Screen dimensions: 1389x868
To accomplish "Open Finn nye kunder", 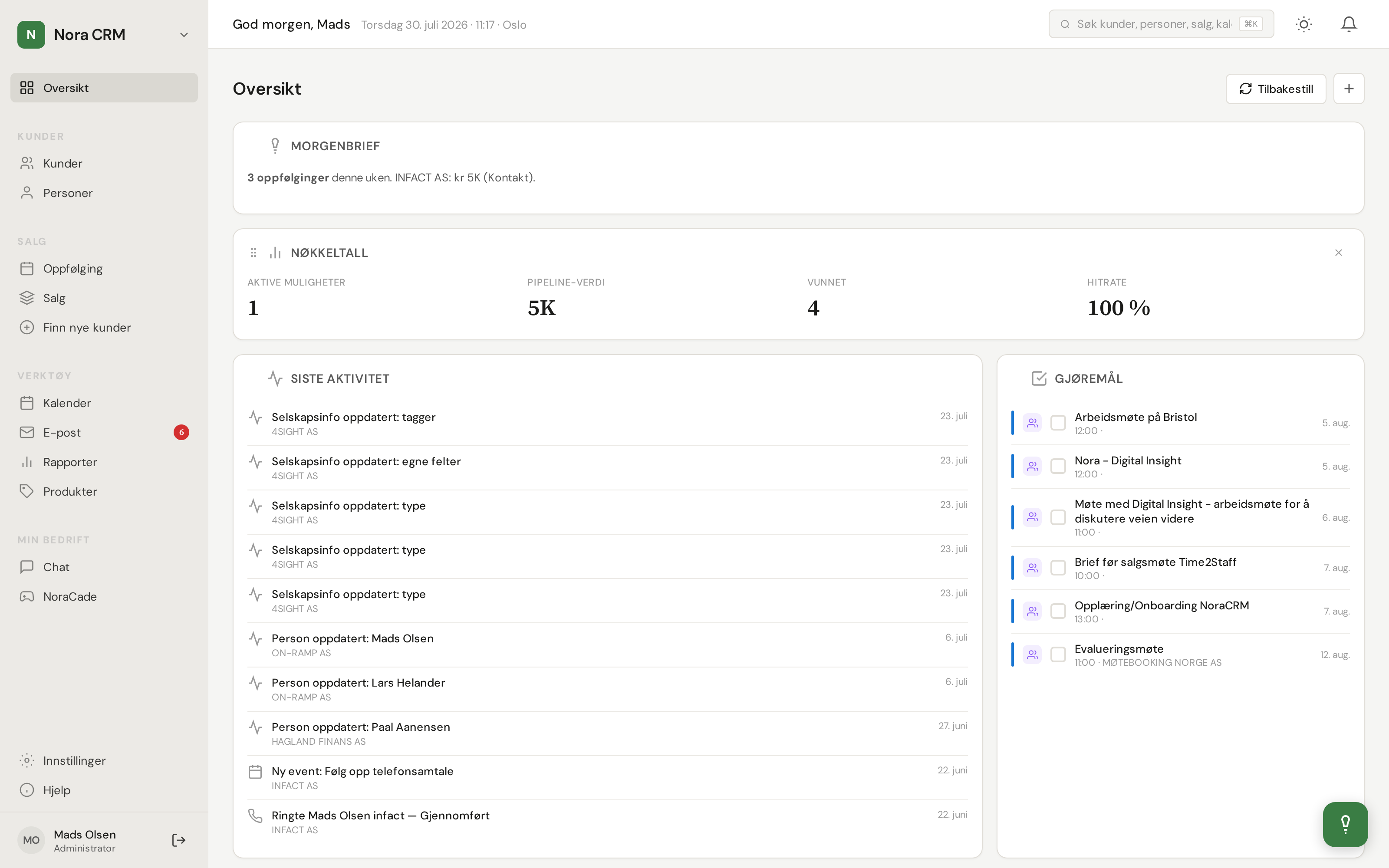I will tap(104, 327).
